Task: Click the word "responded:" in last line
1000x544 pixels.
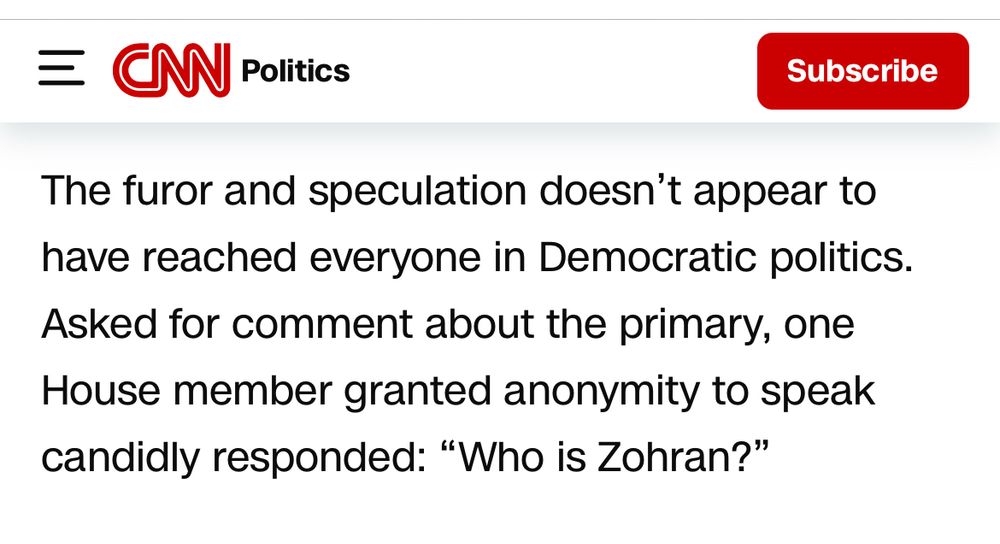Action: click(x=319, y=459)
